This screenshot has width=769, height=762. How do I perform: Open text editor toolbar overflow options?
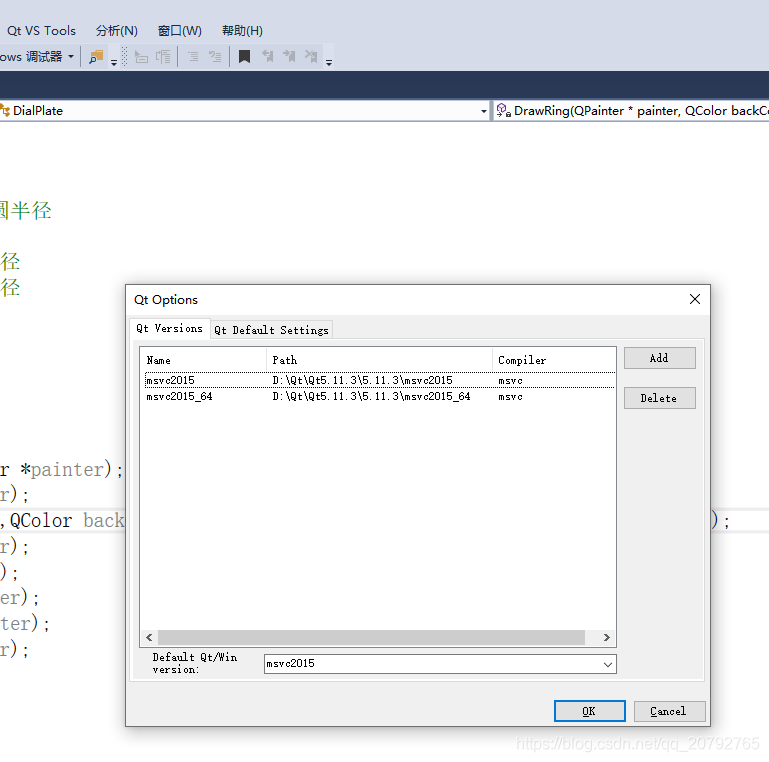(x=329, y=62)
